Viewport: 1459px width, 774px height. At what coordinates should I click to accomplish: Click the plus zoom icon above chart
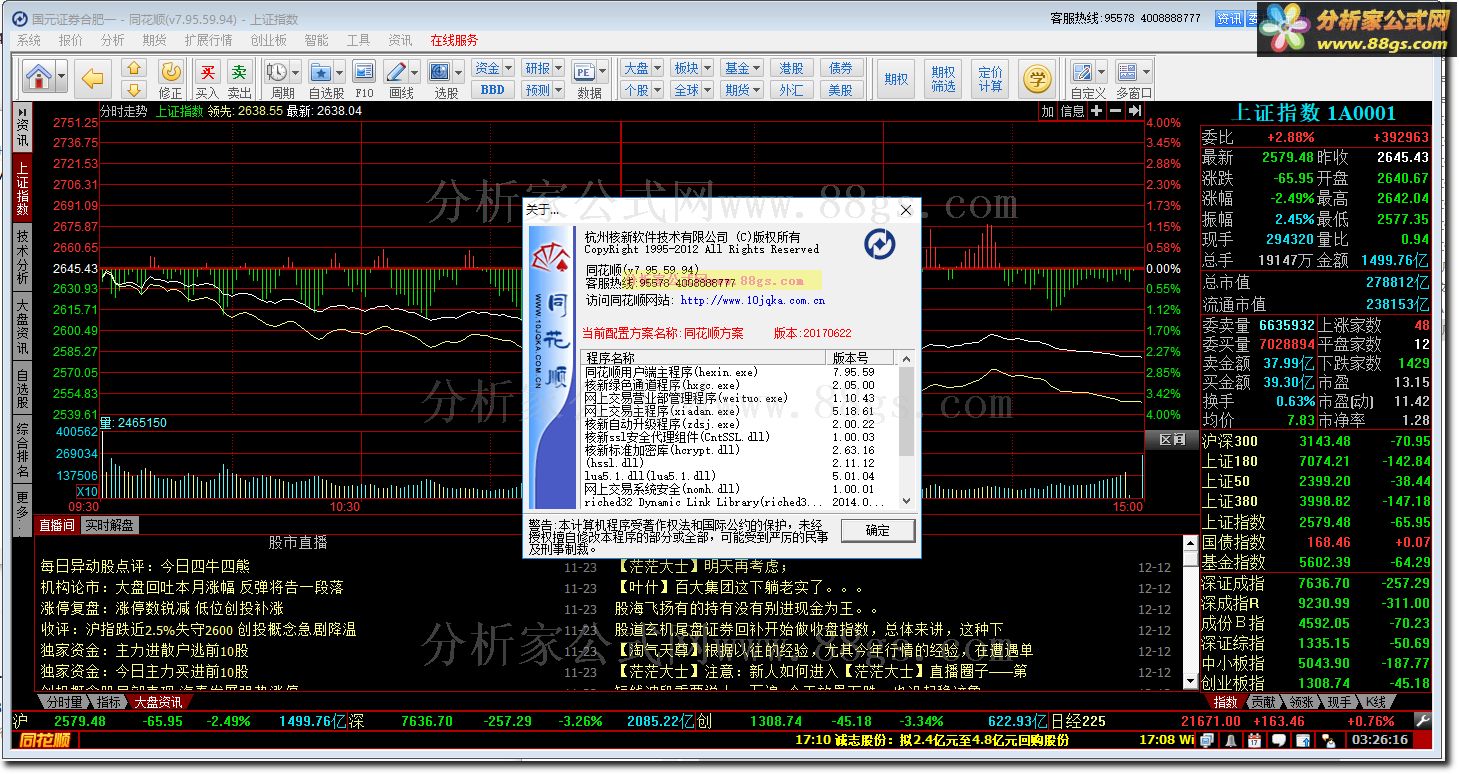point(1097,111)
